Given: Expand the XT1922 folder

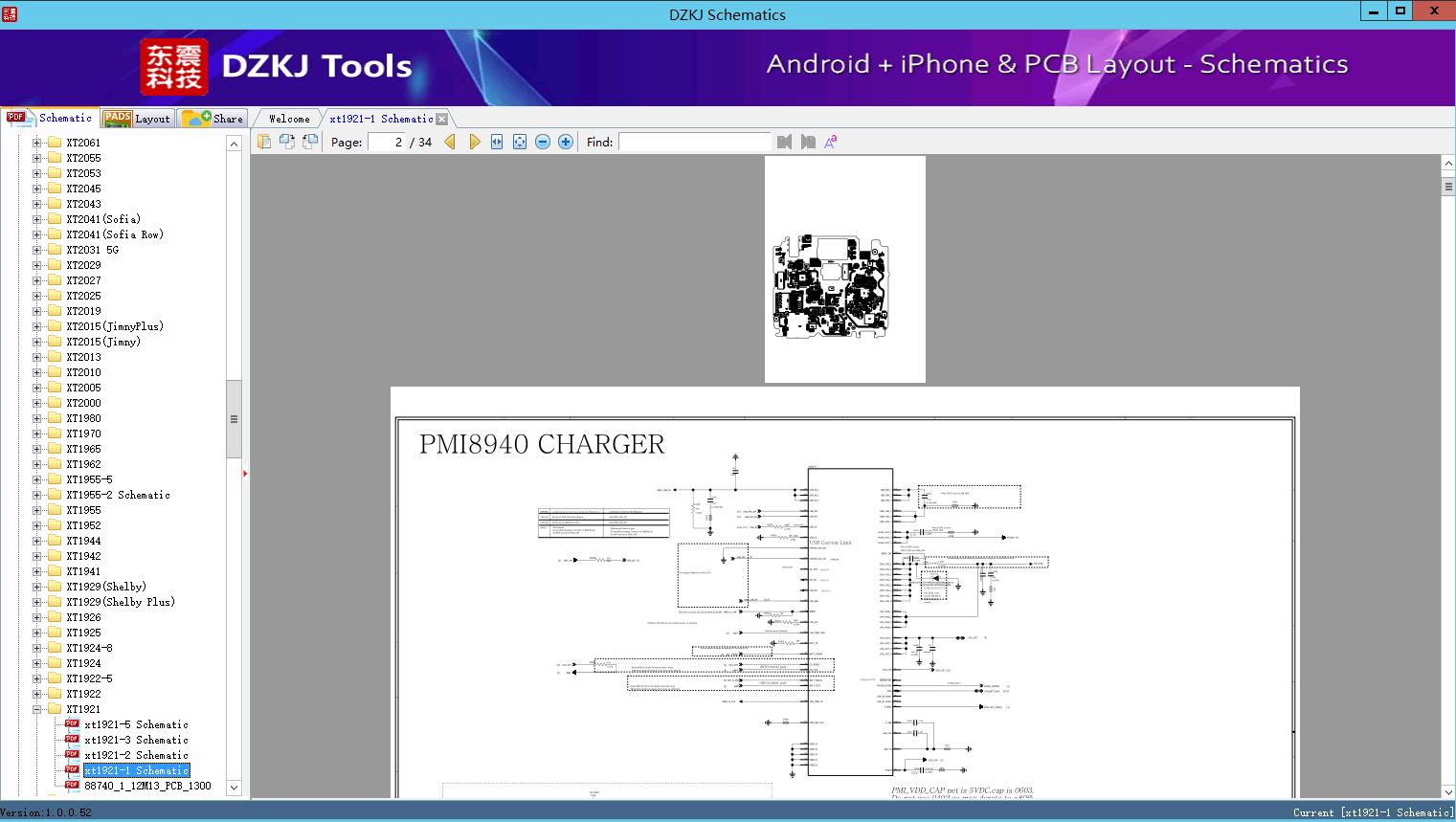Looking at the screenshot, I should pos(36,694).
